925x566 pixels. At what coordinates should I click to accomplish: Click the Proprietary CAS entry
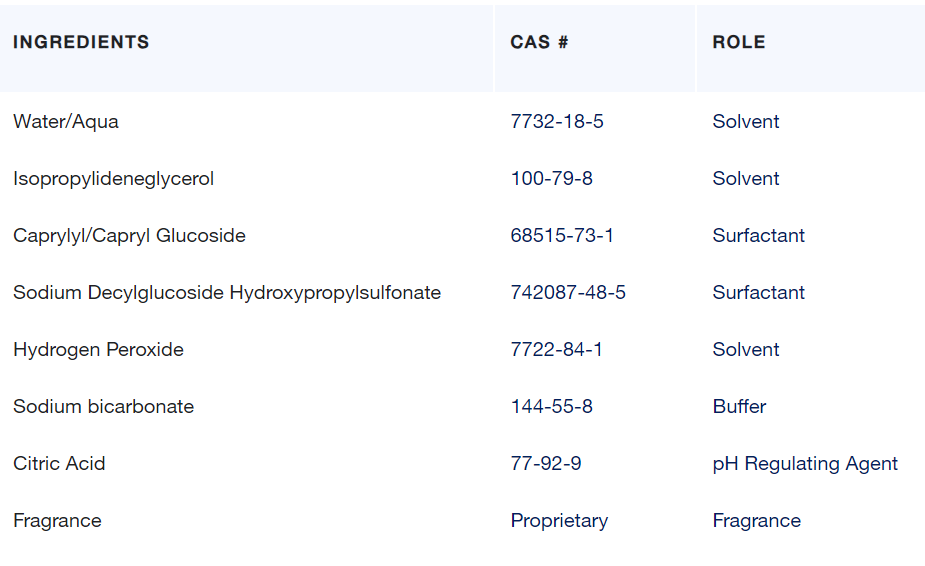point(559,521)
